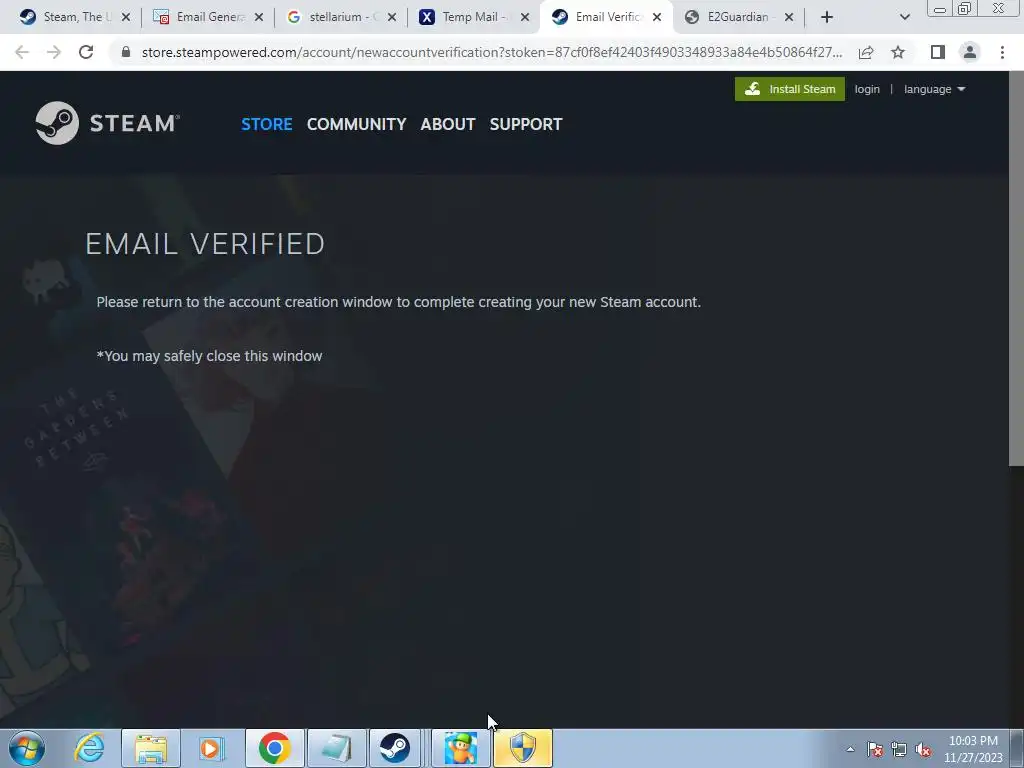This screenshot has height=768, width=1024.
Task: Close the stellarium tab
Action: (392, 18)
